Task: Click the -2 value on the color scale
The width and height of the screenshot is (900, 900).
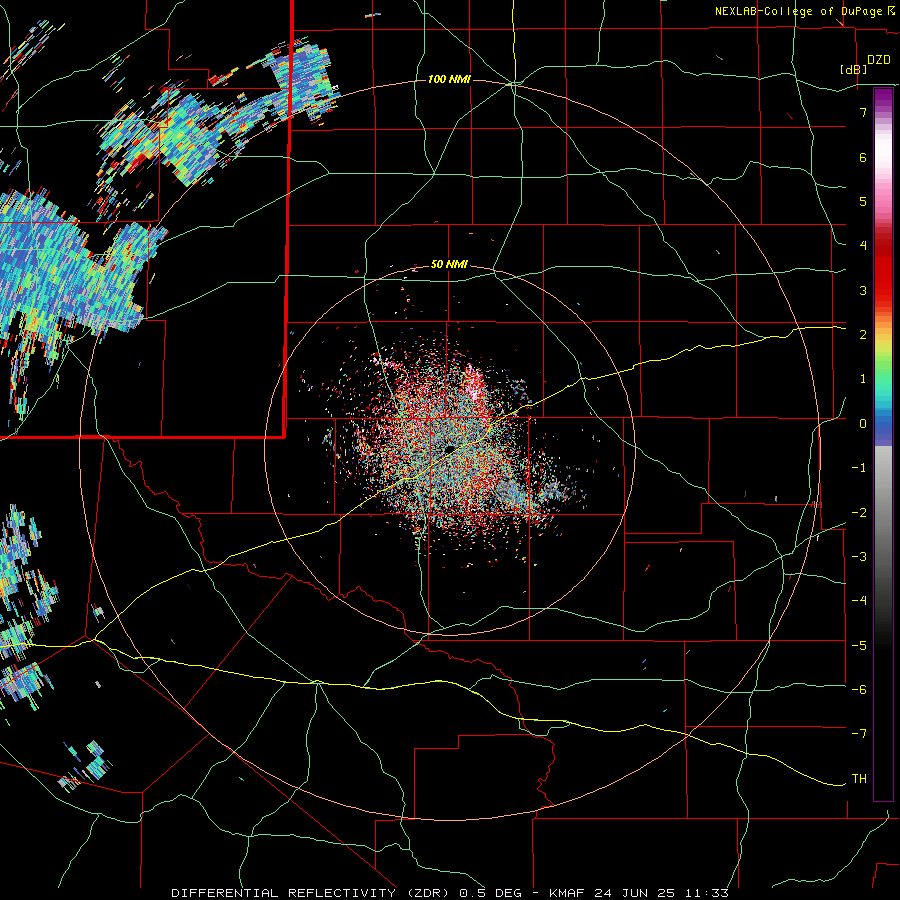Action: coord(859,513)
